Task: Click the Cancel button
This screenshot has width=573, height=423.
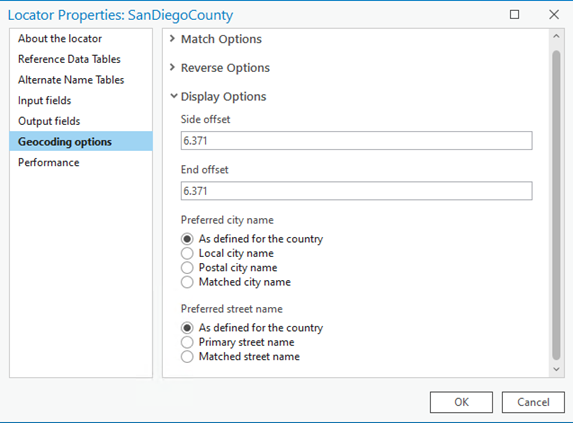Action: pos(533,402)
